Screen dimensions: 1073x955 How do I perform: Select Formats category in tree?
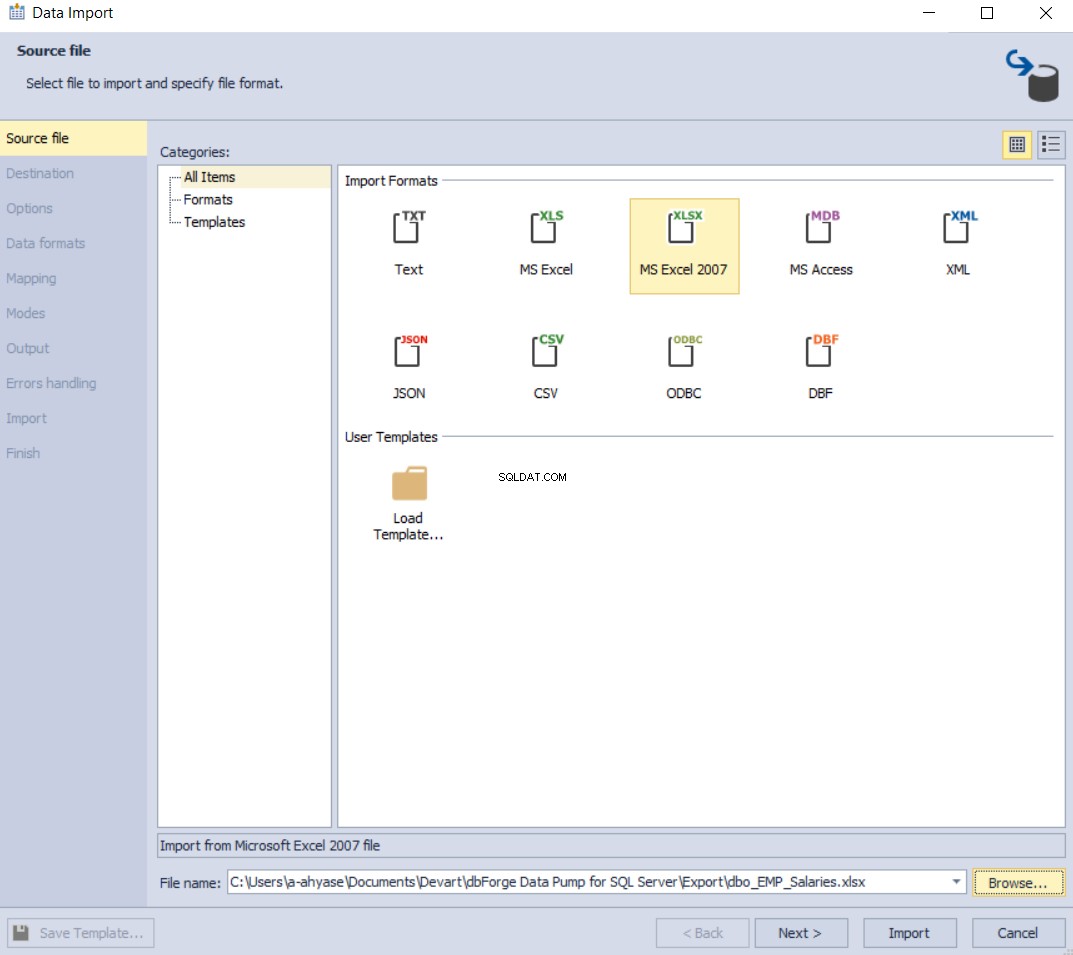tap(208, 199)
